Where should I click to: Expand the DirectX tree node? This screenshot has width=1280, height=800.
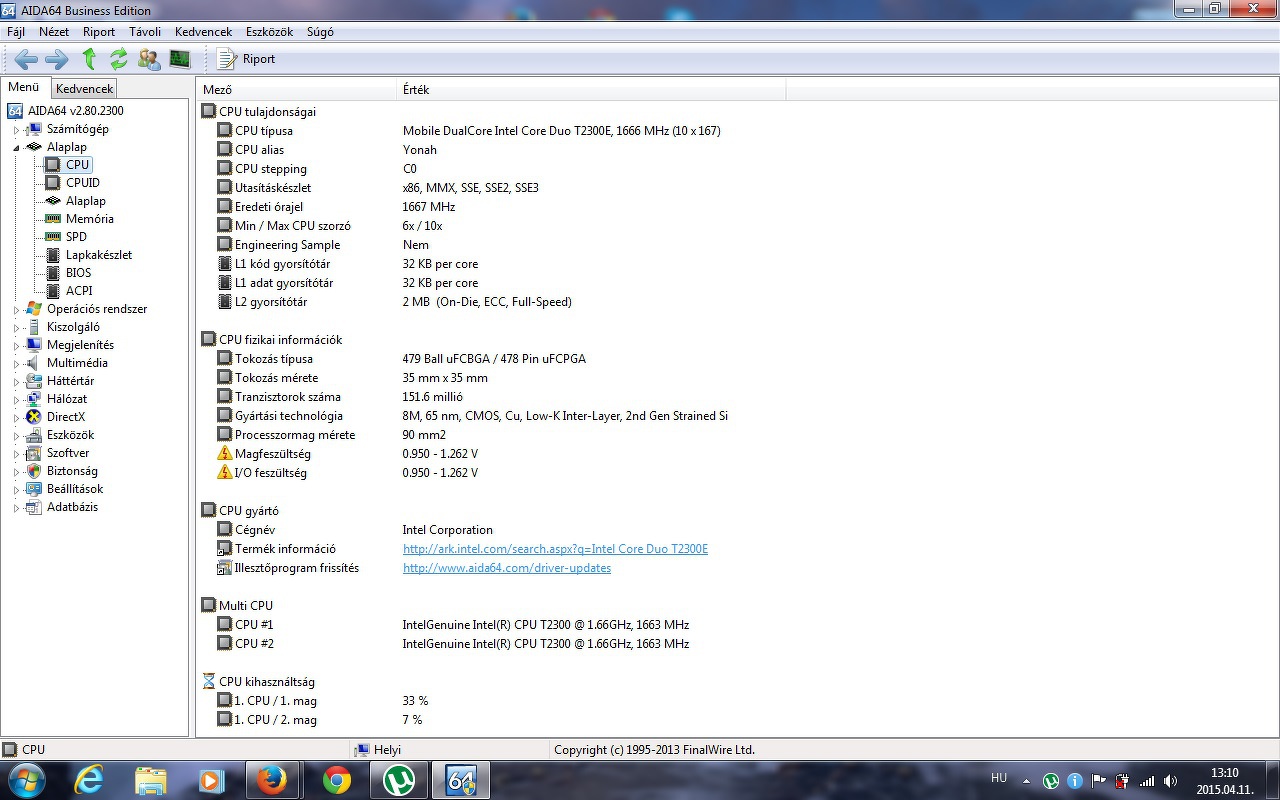pyautogui.click(x=16, y=417)
